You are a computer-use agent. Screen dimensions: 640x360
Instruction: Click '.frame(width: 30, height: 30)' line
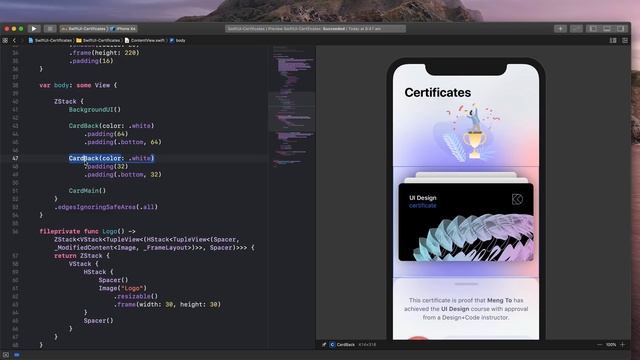pos(167,304)
